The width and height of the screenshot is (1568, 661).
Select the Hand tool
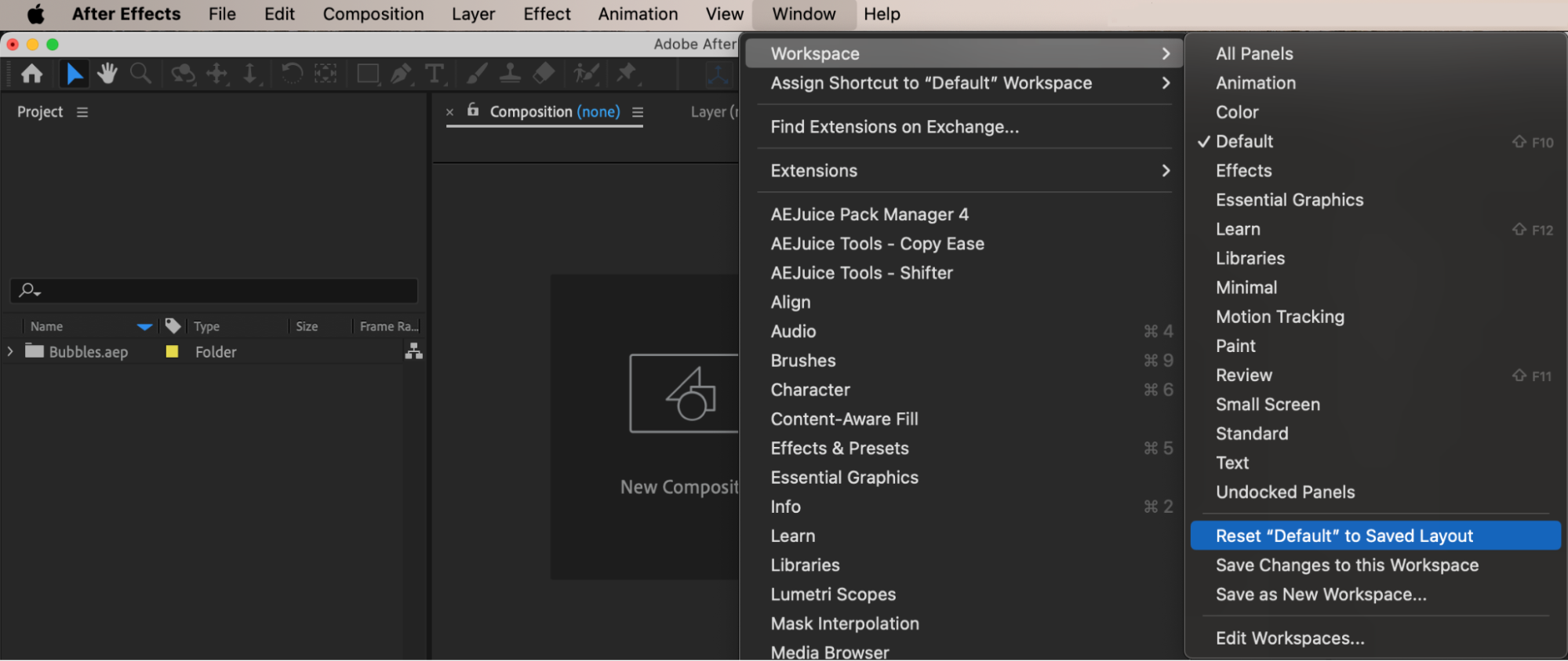107,74
